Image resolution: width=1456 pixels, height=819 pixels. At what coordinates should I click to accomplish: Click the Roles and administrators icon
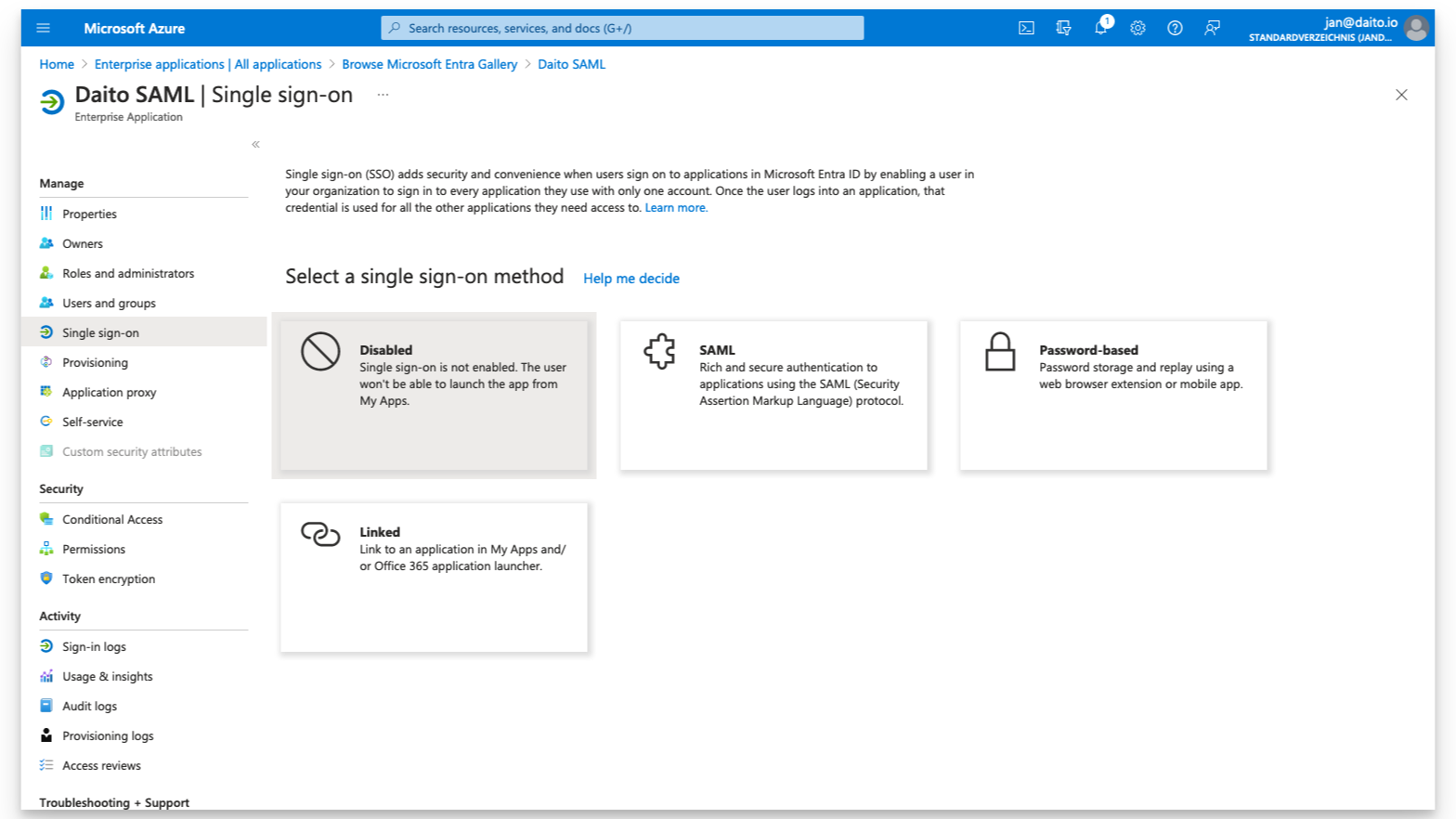(x=46, y=273)
